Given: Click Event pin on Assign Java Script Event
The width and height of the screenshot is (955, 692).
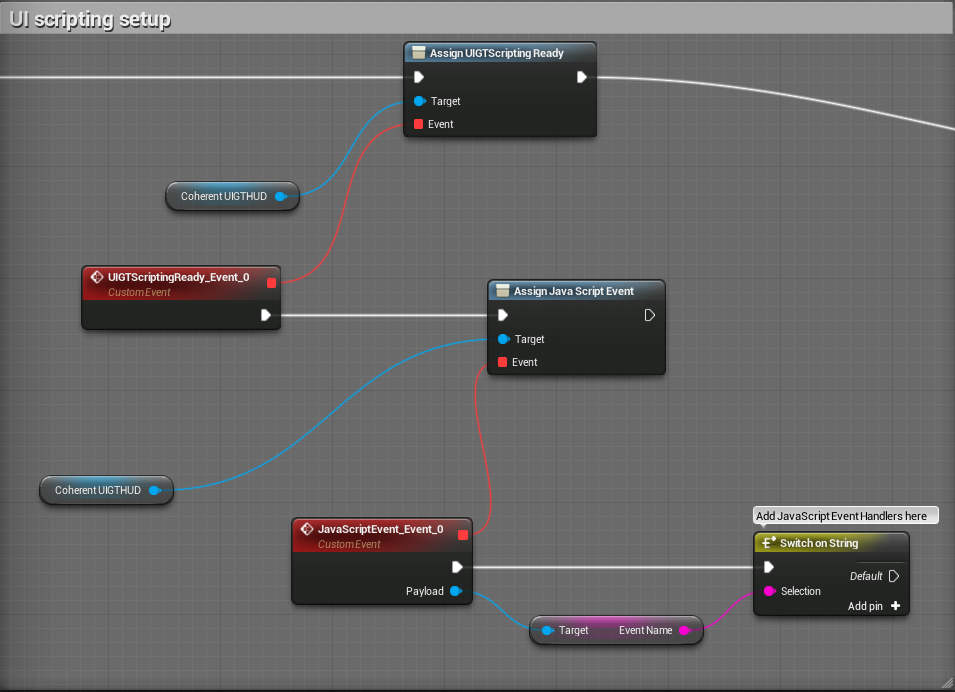Looking at the screenshot, I should coord(503,362).
